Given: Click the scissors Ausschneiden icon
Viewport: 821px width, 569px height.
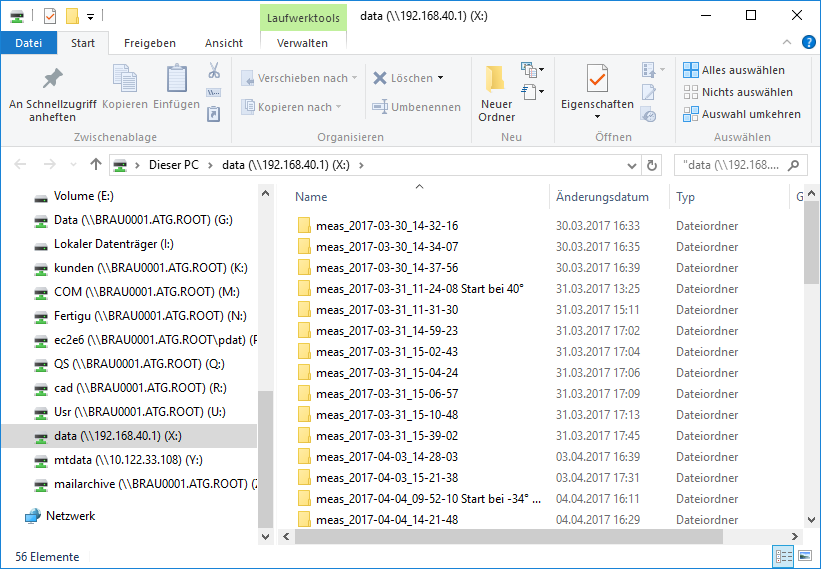Looking at the screenshot, I should click(x=214, y=70).
